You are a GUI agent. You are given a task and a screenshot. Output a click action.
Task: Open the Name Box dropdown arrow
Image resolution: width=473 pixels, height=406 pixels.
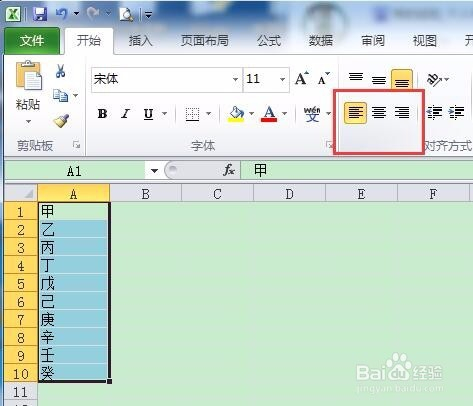click(x=154, y=171)
